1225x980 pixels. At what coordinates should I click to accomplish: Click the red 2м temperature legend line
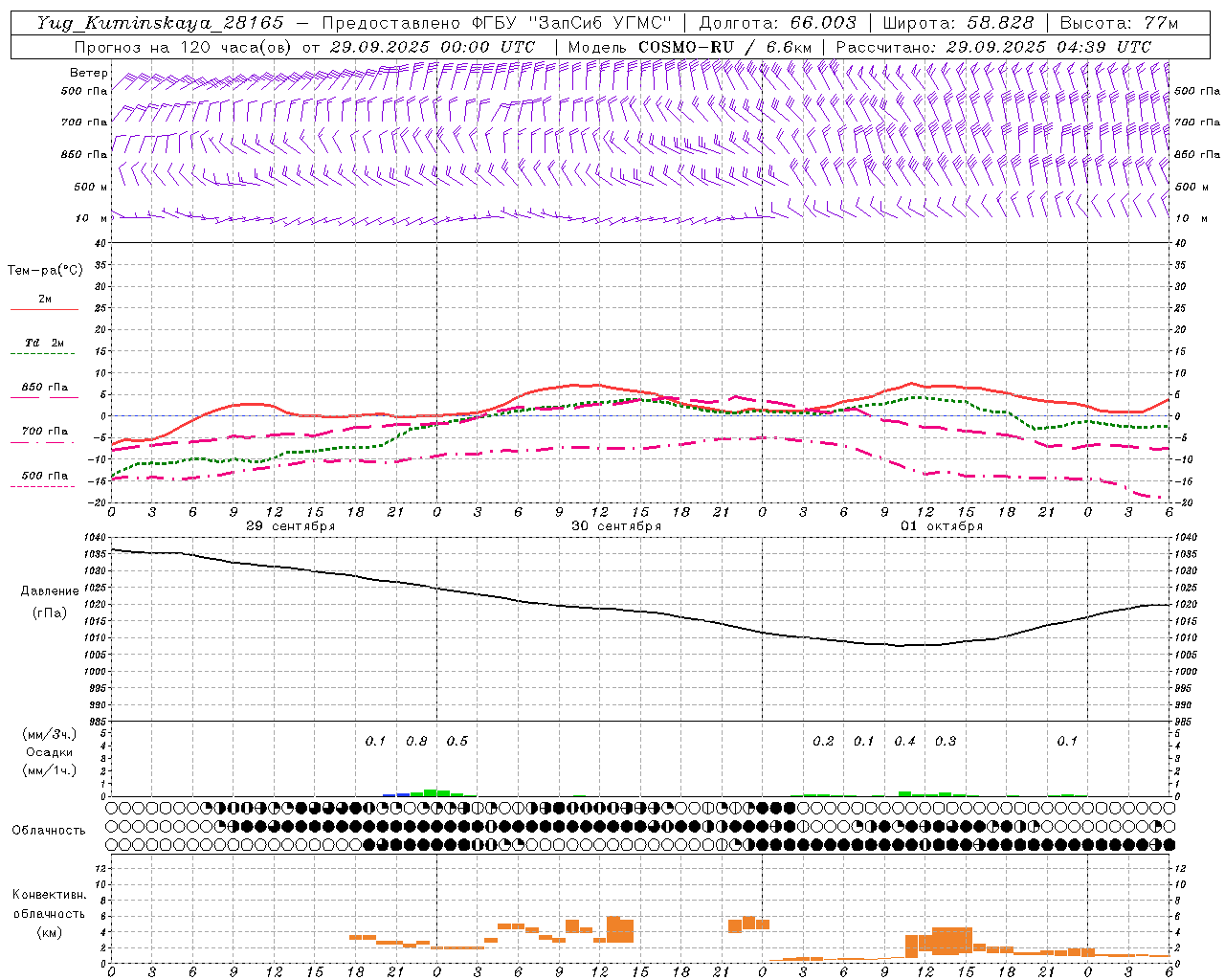(44, 309)
